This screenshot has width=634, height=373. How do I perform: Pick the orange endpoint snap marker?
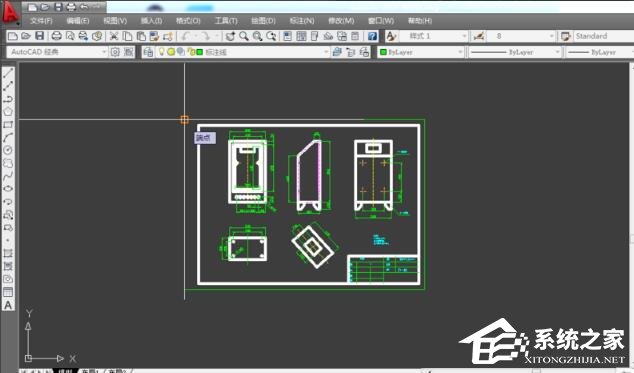pyautogui.click(x=184, y=119)
